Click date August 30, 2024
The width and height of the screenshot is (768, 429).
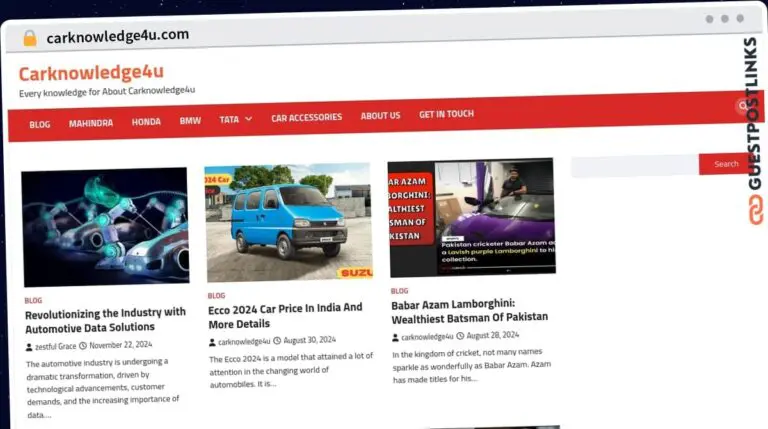coord(310,340)
